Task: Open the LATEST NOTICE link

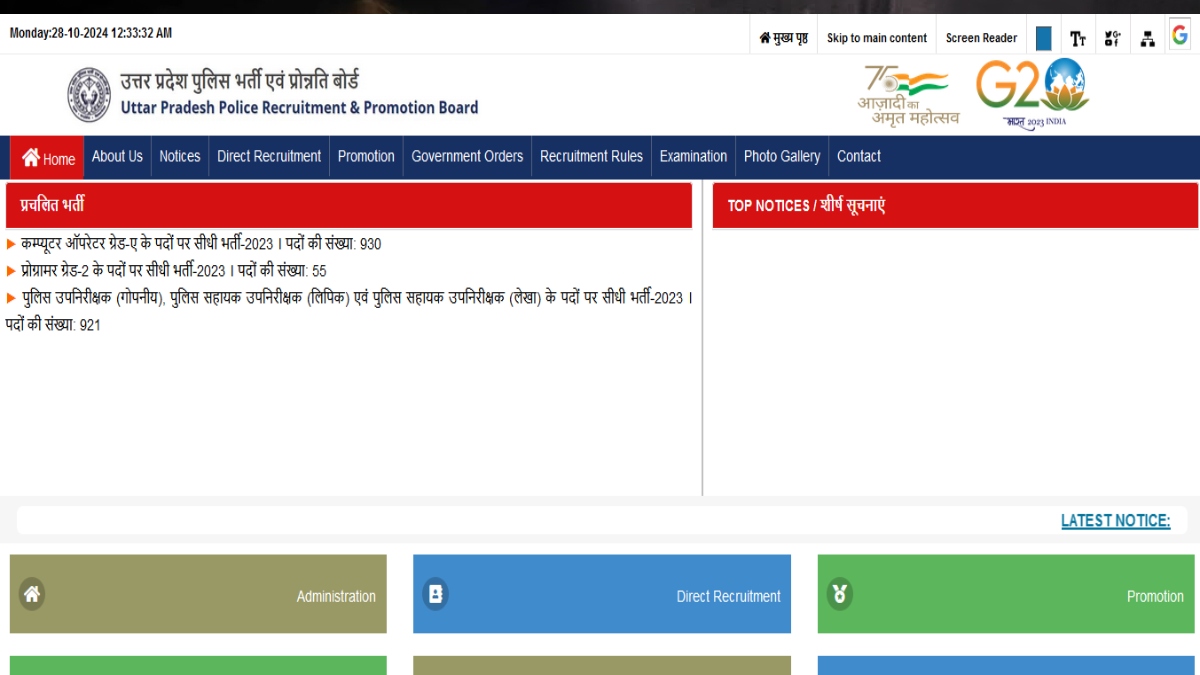Action: (1115, 520)
